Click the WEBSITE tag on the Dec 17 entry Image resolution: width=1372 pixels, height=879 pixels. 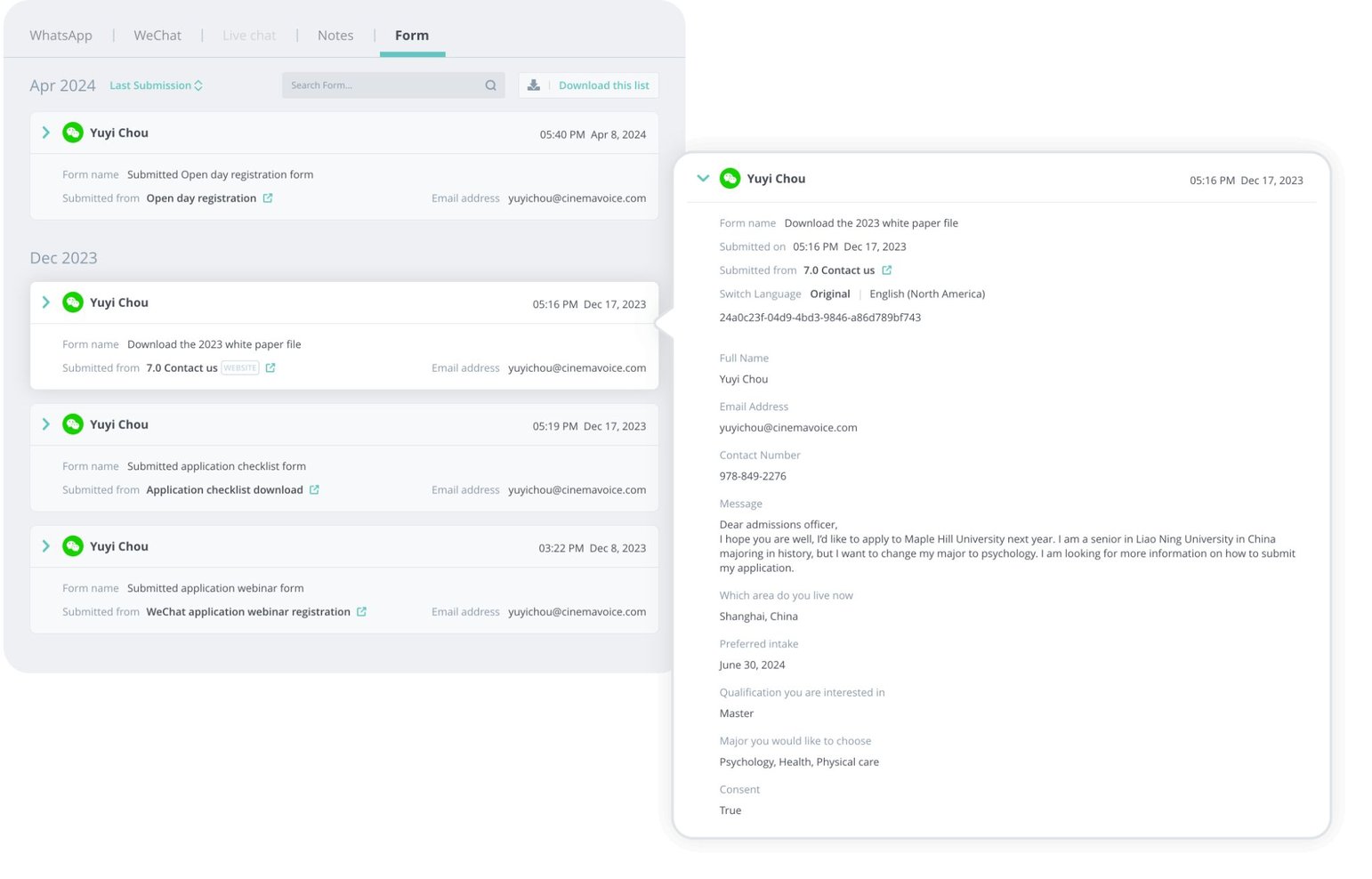pos(238,367)
